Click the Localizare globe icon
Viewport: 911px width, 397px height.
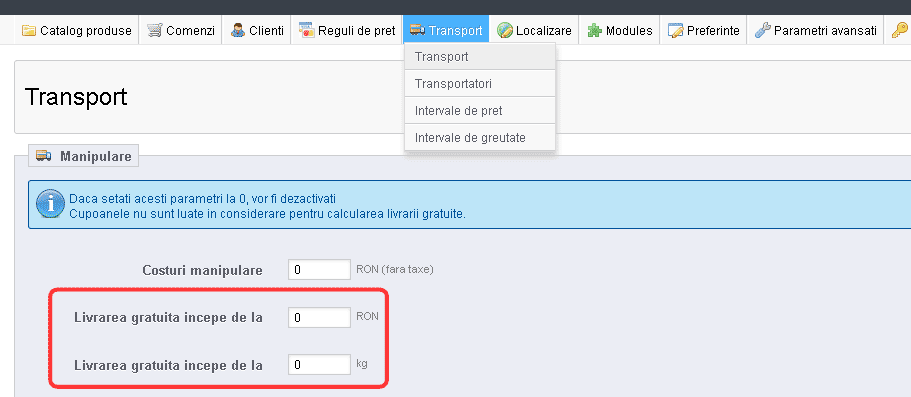[504, 30]
